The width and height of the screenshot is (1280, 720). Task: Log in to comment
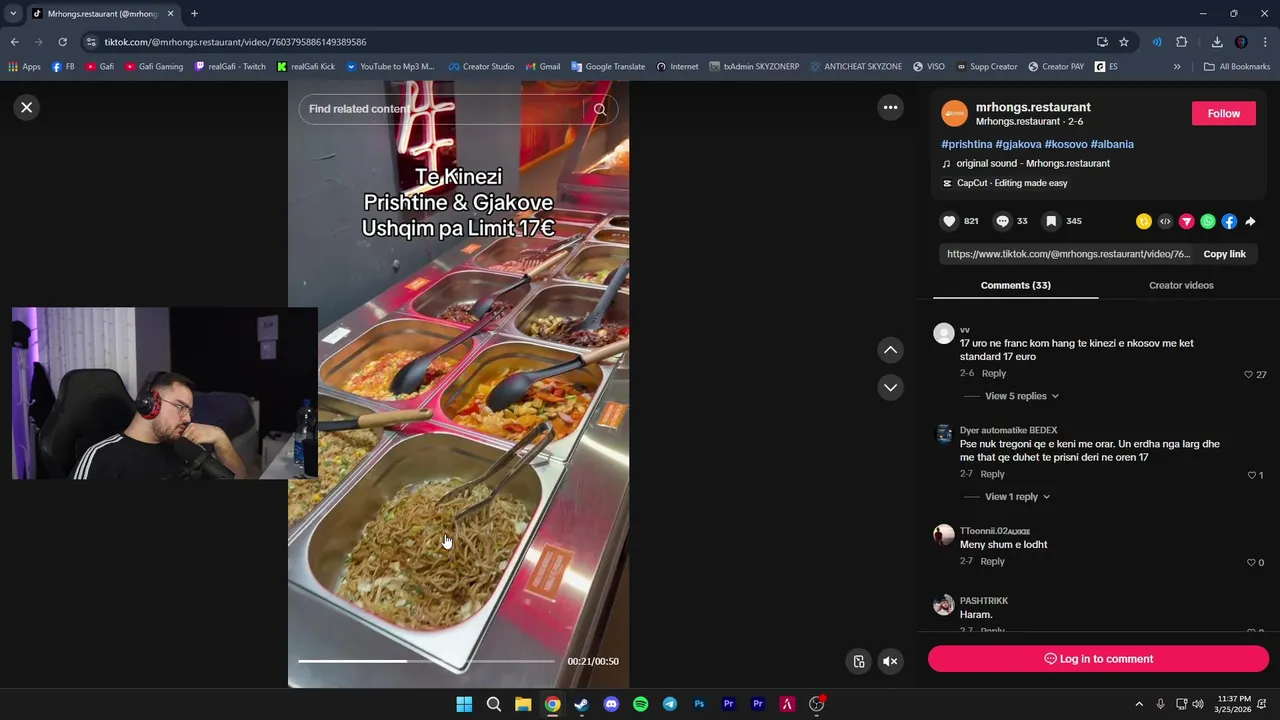click(1098, 659)
